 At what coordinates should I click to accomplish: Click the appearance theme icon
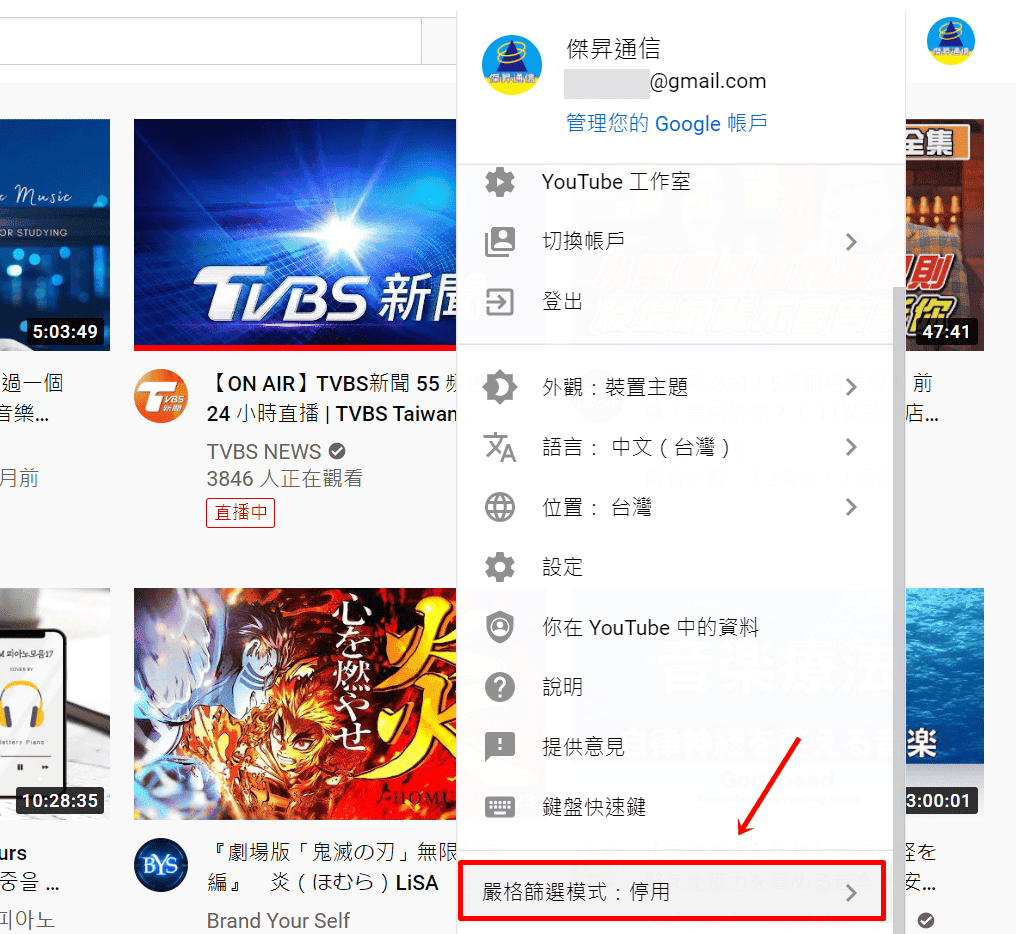coord(500,387)
